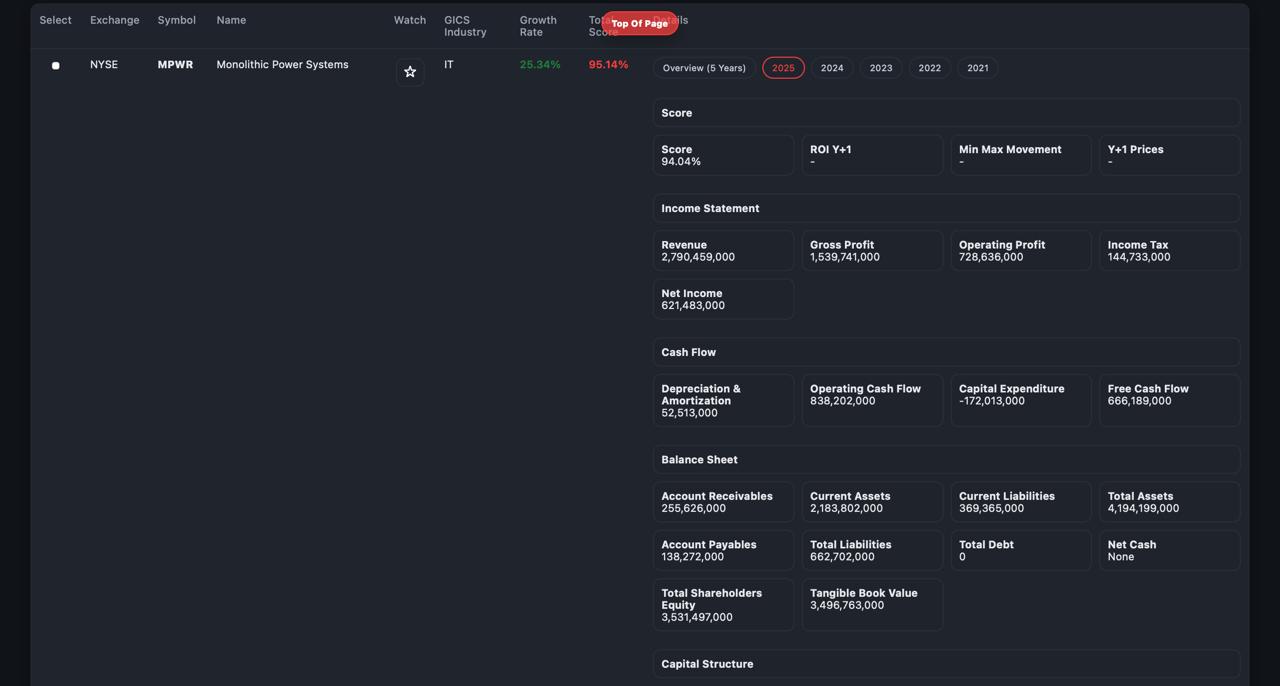The width and height of the screenshot is (1280, 686).
Task: Switch to the 2021 year tab
Action: point(978,68)
